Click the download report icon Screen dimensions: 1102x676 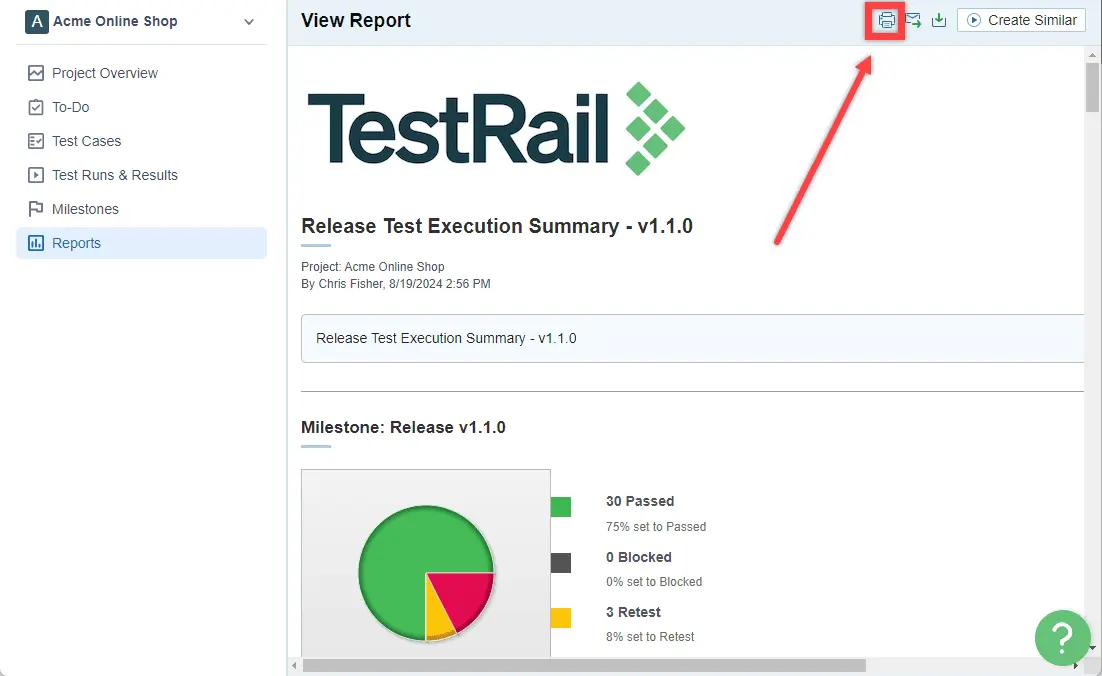tap(939, 20)
